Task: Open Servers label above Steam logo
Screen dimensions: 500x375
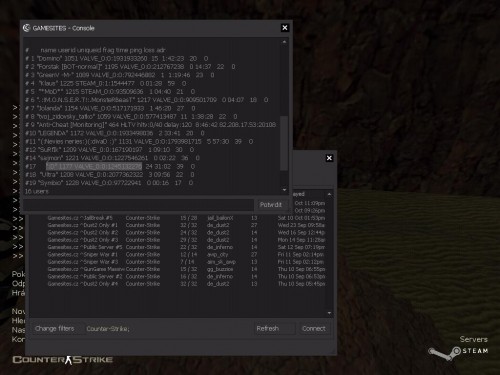Action: click(x=473, y=339)
